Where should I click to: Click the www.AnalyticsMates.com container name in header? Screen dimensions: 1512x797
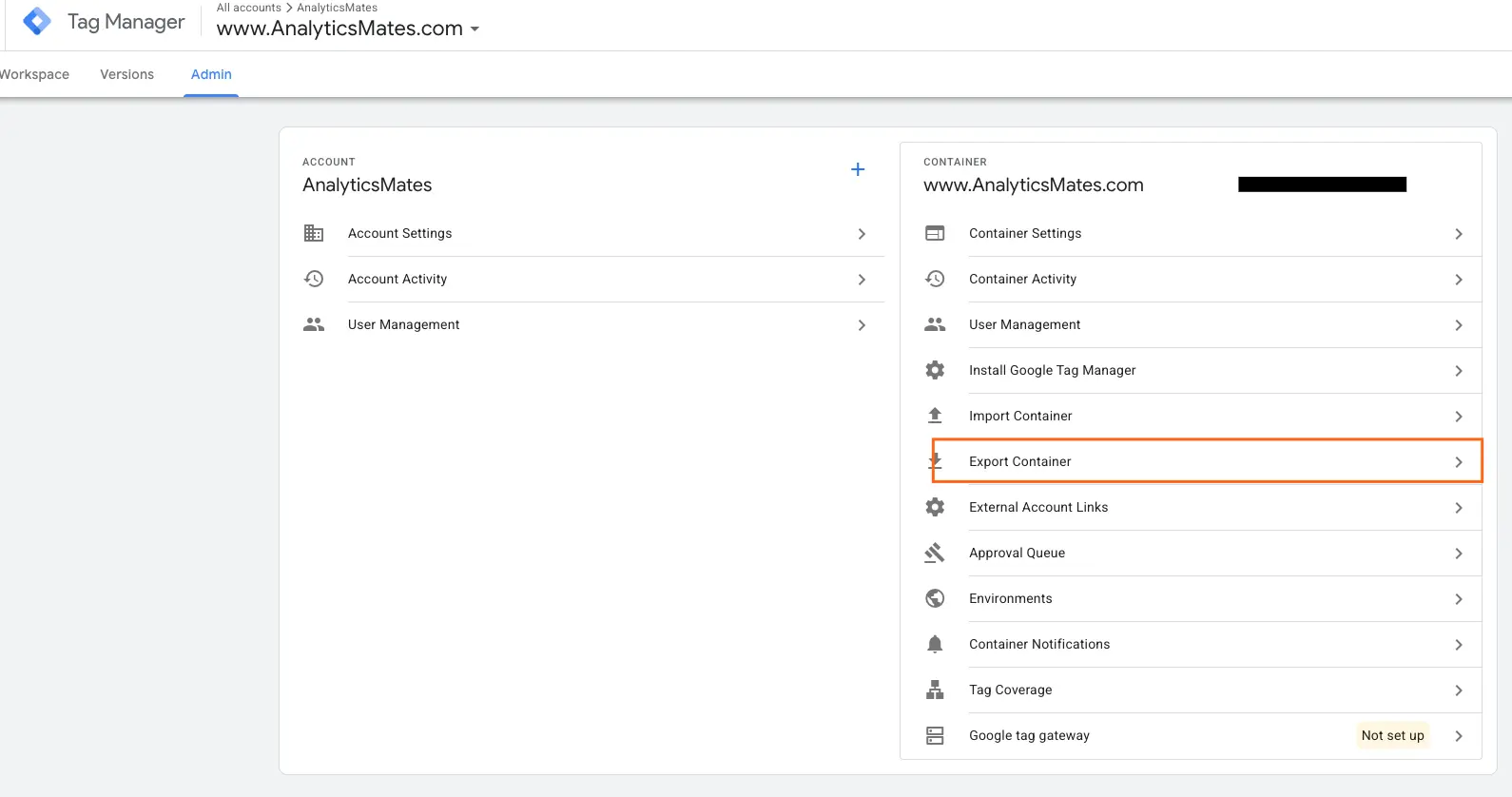point(339,29)
